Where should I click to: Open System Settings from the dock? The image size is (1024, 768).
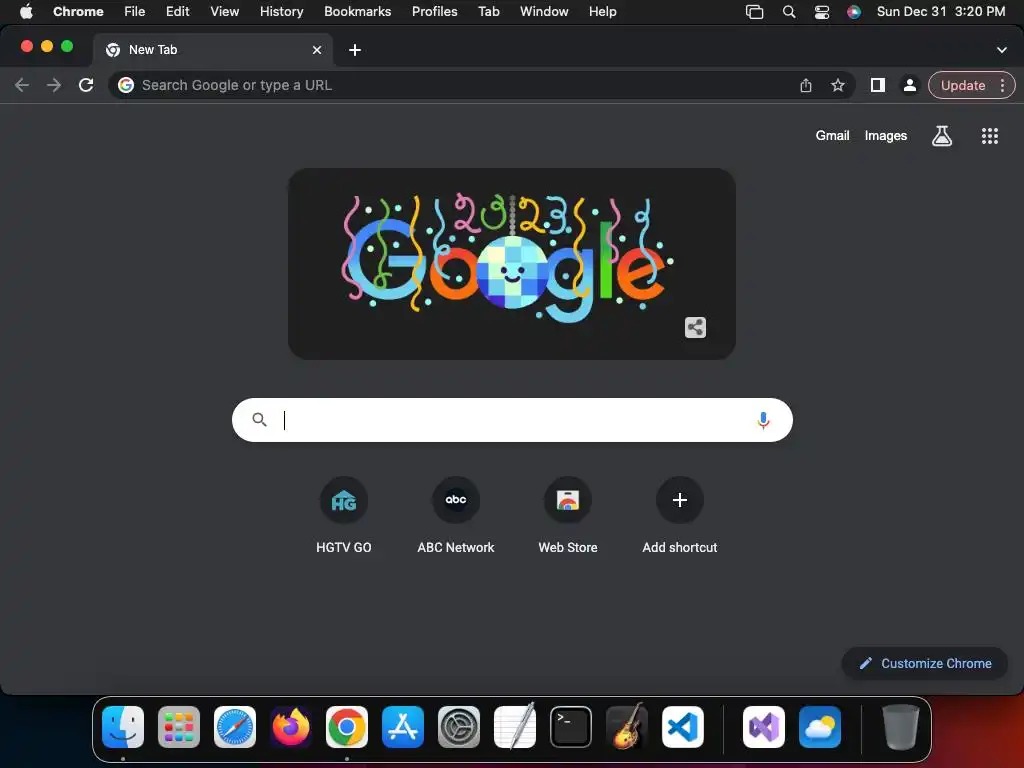(459, 727)
